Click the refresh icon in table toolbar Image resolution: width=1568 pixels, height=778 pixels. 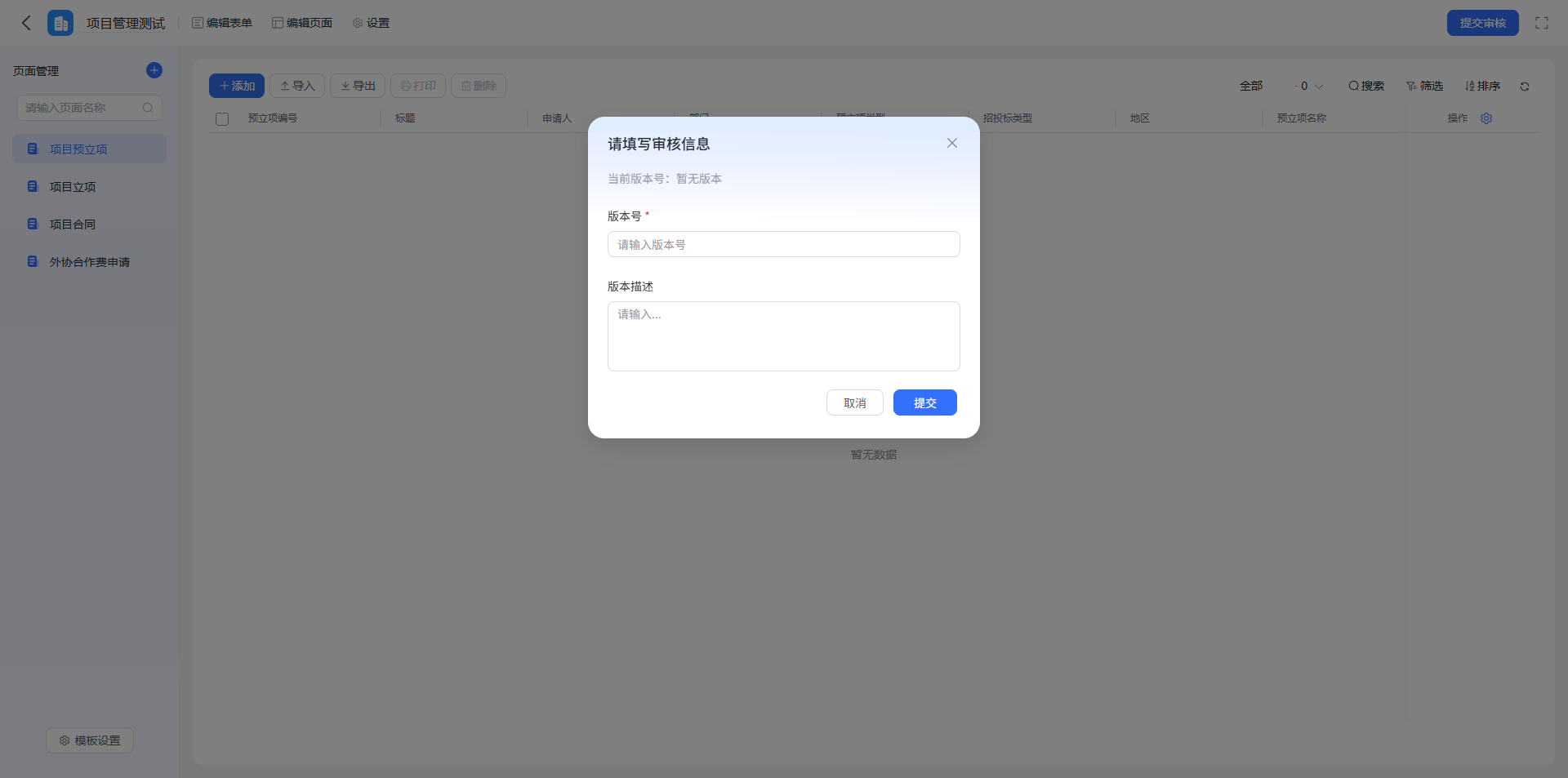[1525, 86]
